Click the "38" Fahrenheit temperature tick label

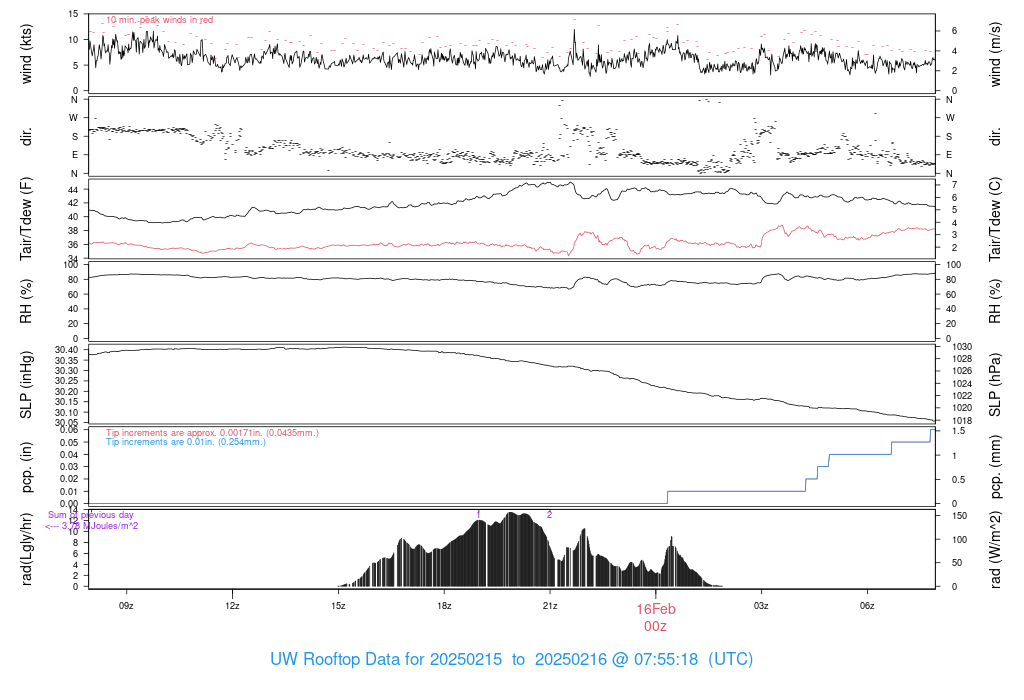73,231
